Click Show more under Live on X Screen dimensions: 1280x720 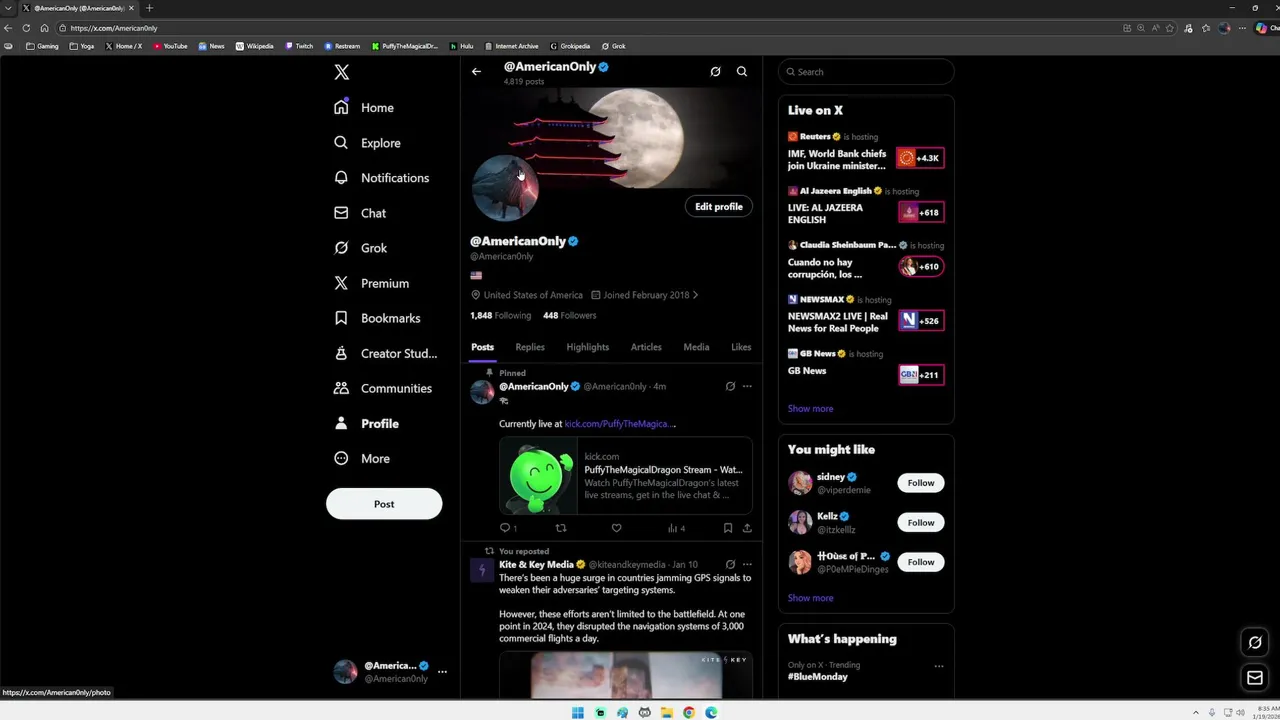[810, 408]
